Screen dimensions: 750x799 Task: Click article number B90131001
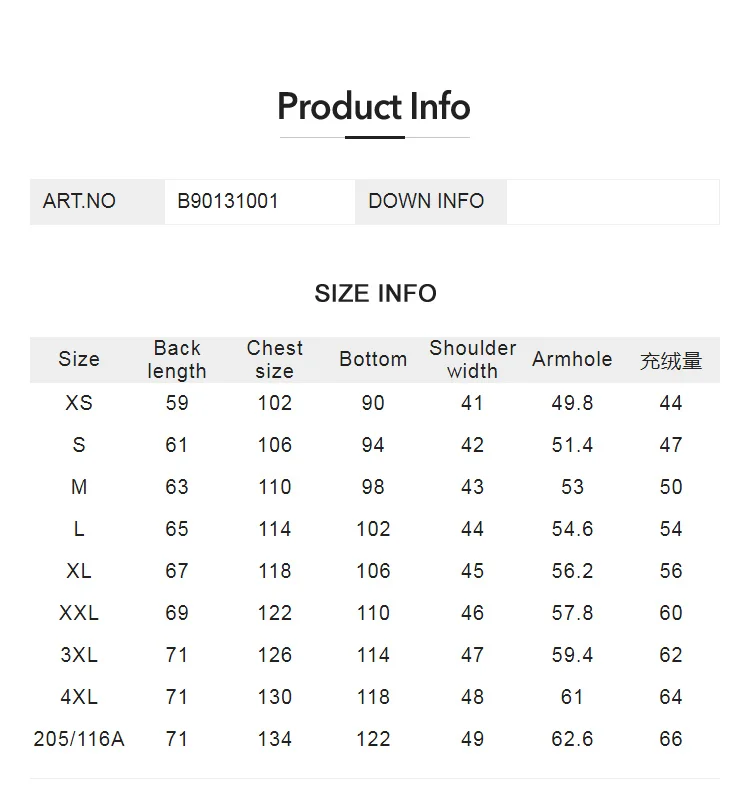(x=228, y=201)
